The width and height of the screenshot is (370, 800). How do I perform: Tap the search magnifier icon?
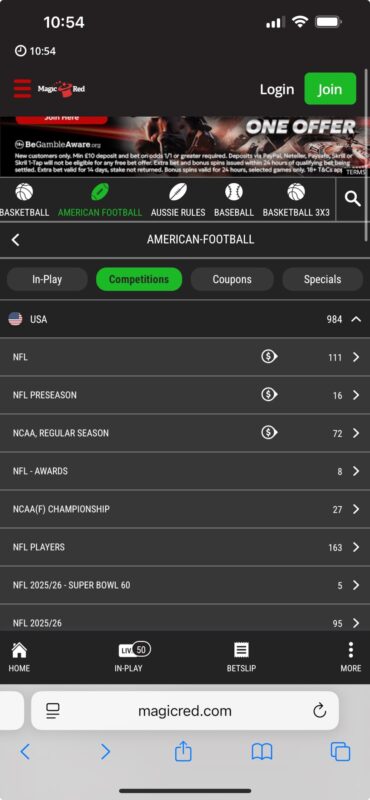(353, 199)
